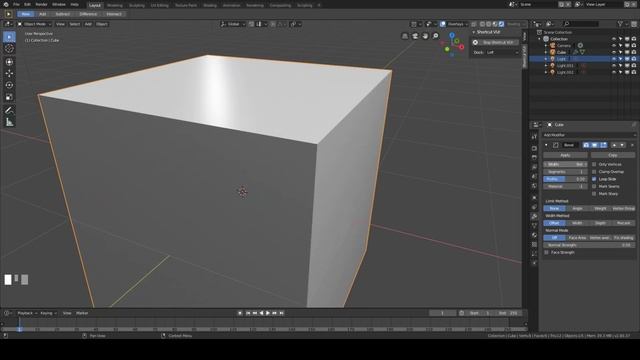Toggle the Overlays button in viewport header

pos(443,24)
